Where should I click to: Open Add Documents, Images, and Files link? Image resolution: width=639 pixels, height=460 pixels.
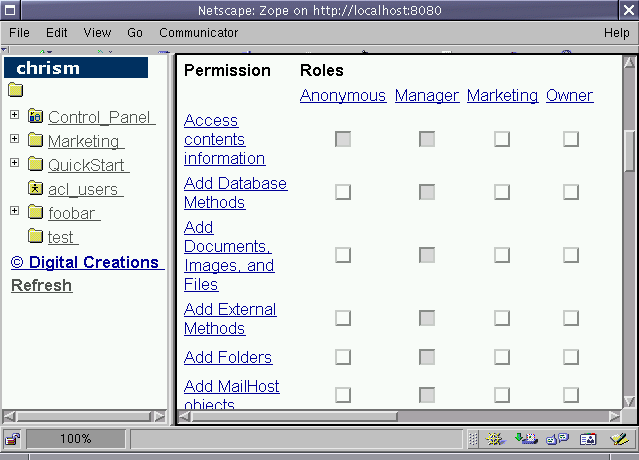229,255
